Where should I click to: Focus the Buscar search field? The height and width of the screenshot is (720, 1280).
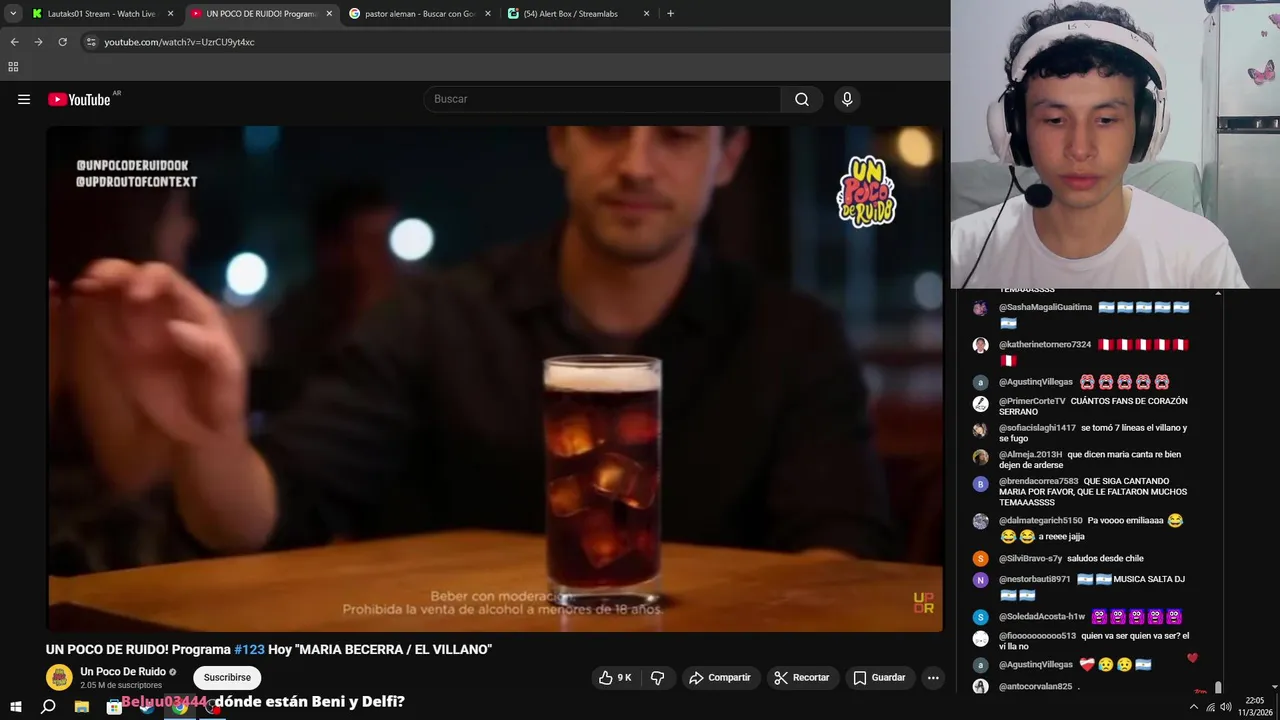coord(603,99)
